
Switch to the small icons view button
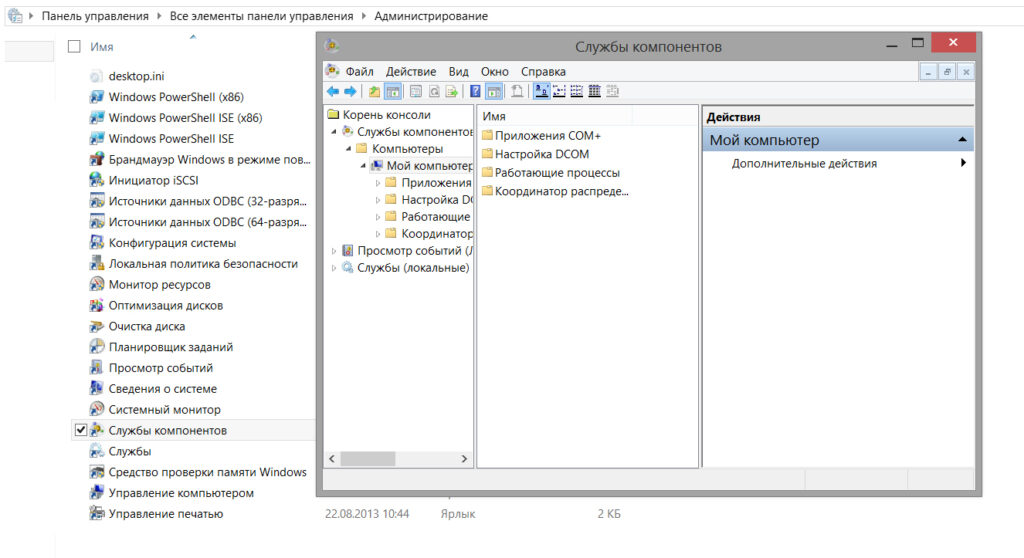pos(559,91)
